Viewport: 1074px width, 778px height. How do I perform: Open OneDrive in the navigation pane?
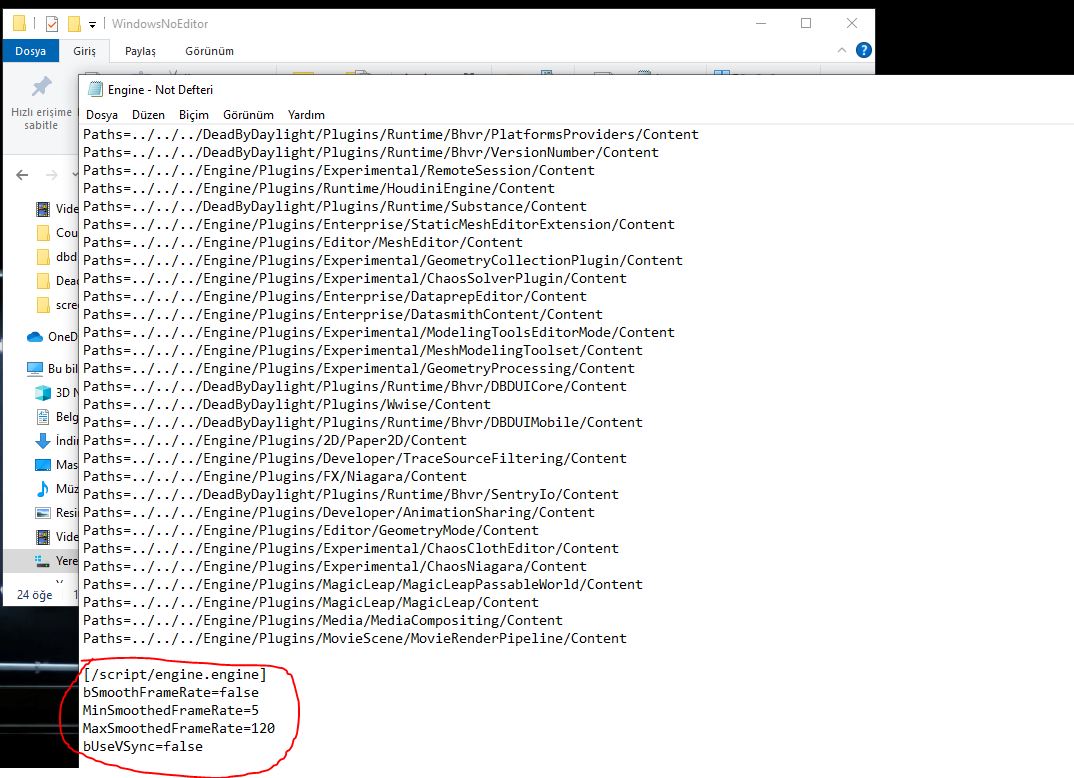[x=52, y=337]
